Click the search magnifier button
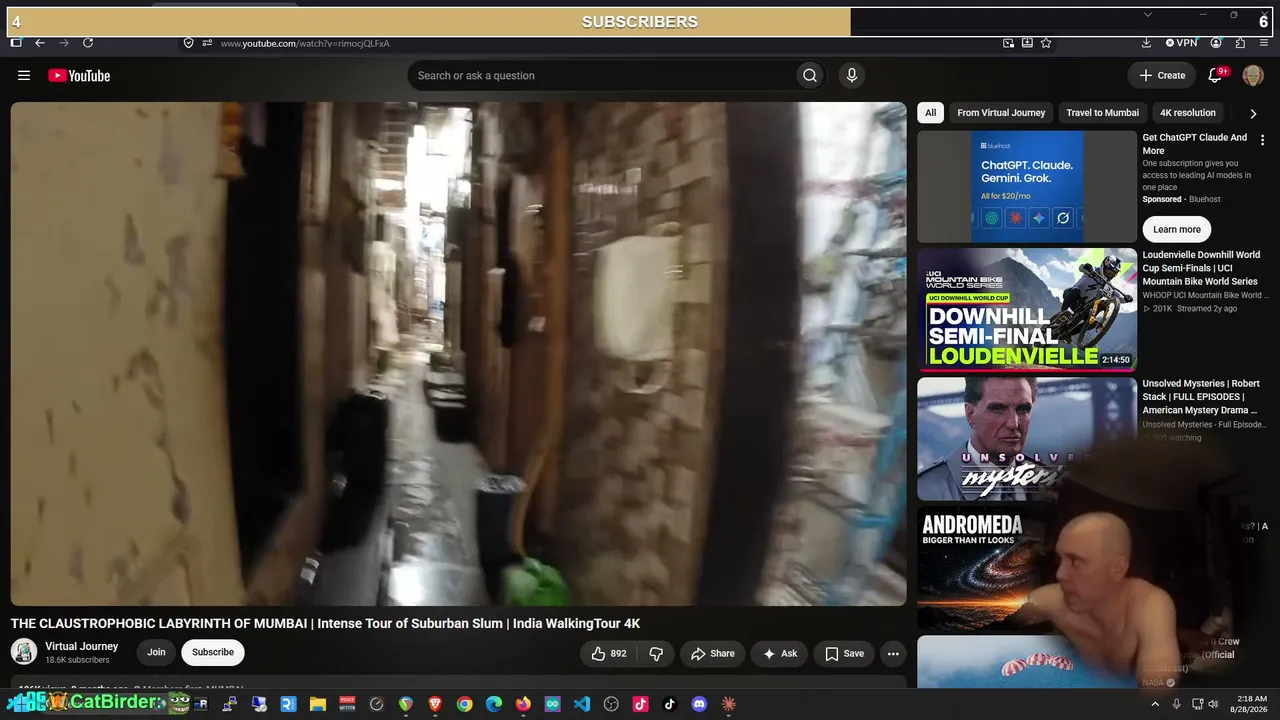This screenshot has height=720, width=1280. coord(810,75)
